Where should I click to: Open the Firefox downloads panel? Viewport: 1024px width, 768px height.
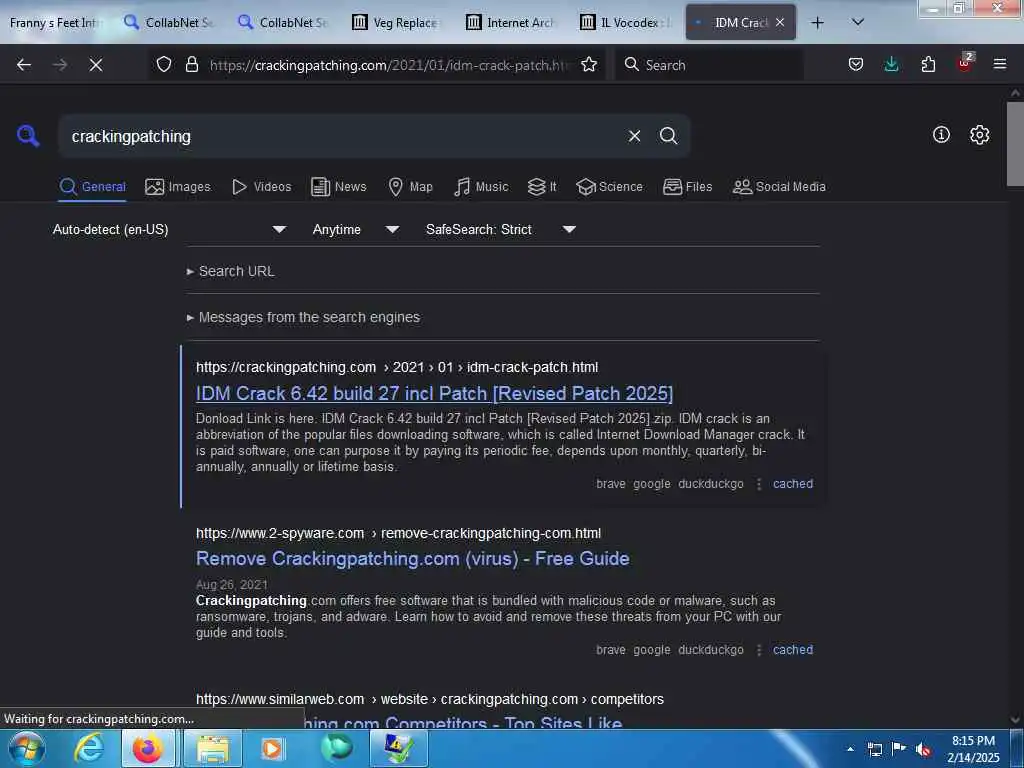pyautogui.click(x=891, y=65)
